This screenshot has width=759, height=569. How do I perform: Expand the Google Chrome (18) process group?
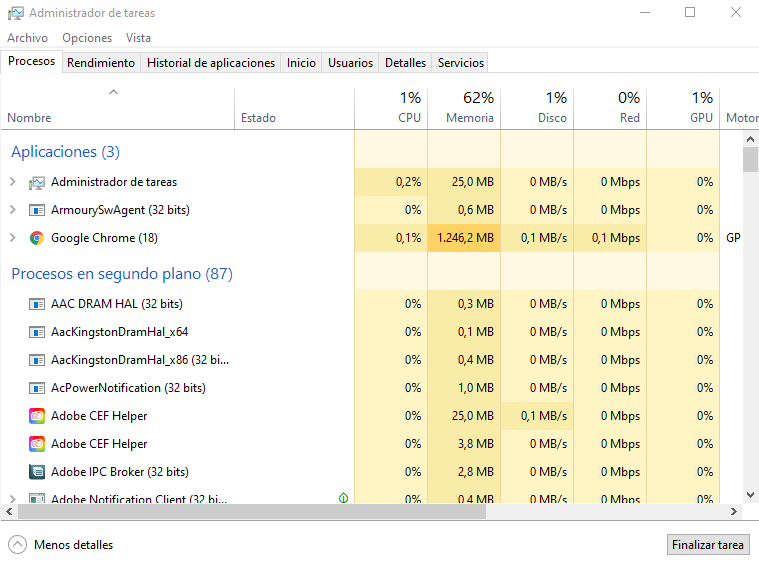pos(13,238)
